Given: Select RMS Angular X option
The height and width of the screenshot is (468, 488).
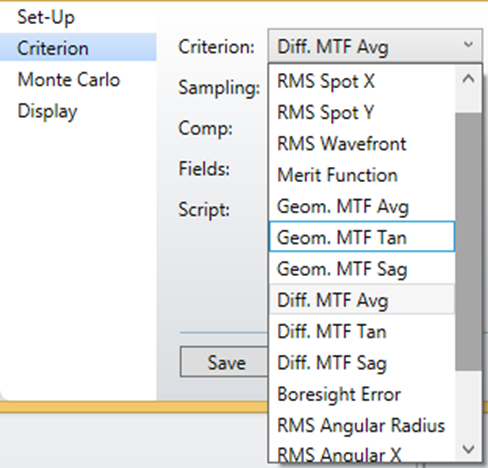Looking at the screenshot, I should [362, 453].
